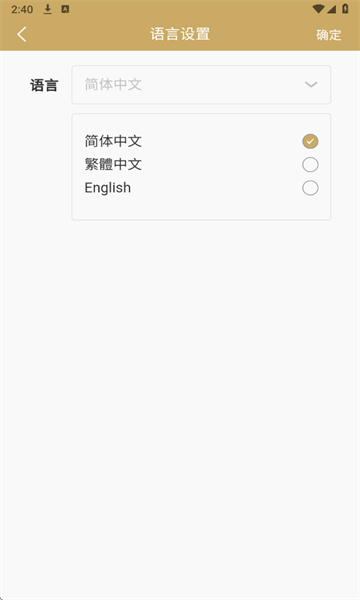This screenshot has height=600, width=360.
Task: Tap the cellular signal strength icon
Action: pos(331,9)
